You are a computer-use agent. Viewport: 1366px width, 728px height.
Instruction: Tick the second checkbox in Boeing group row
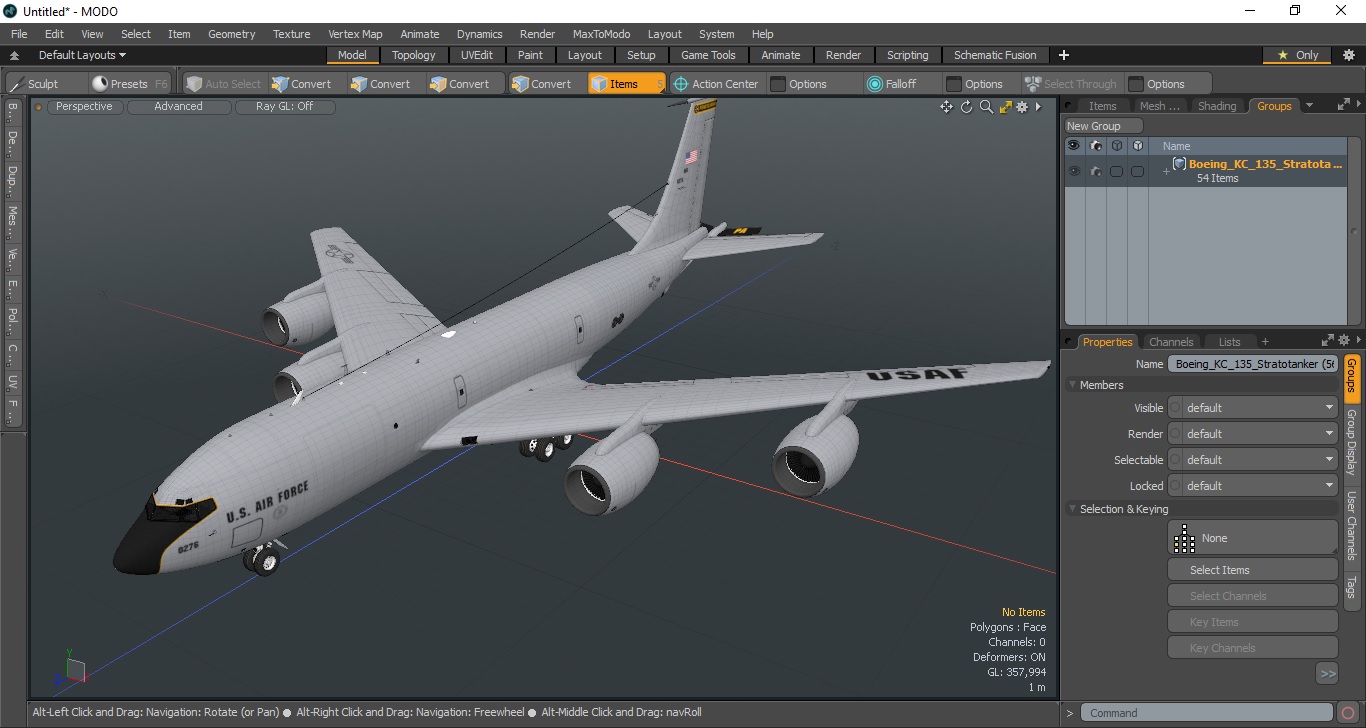click(1137, 171)
